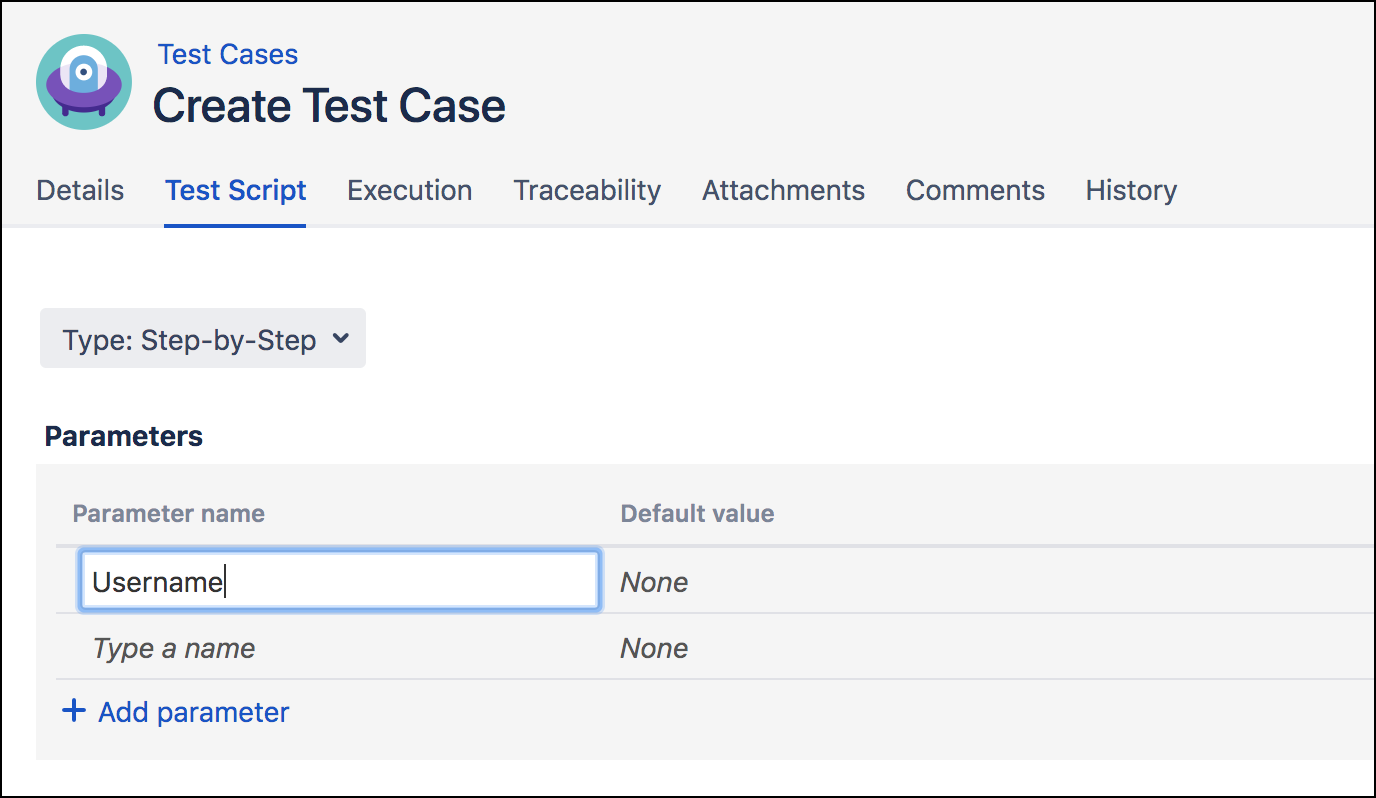Click the Add parameter link

pos(193,711)
